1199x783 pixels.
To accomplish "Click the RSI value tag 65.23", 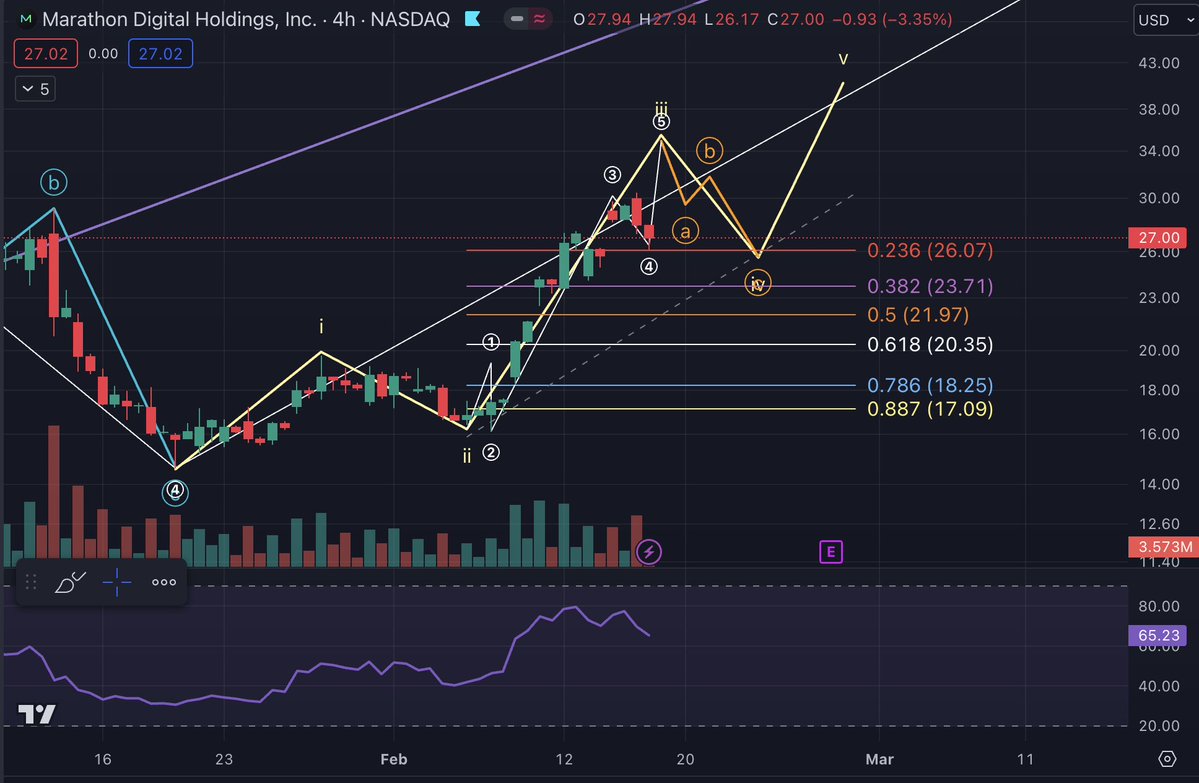I will click(x=1158, y=635).
